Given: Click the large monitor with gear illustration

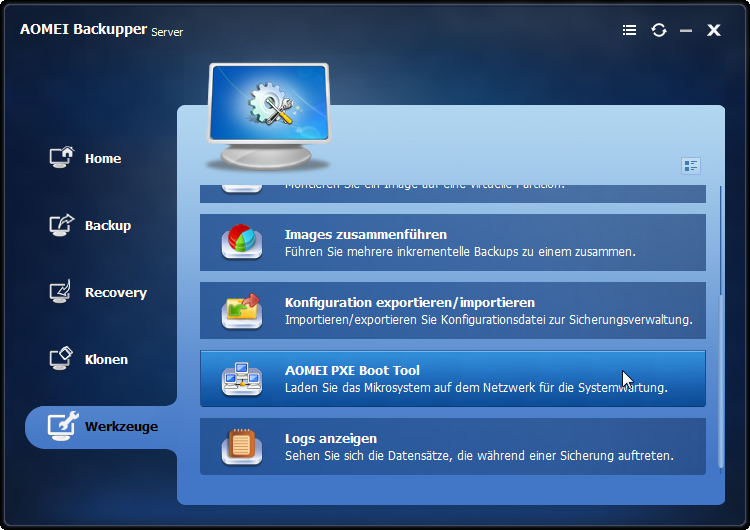Looking at the screenshot, I should (x=269, y=116).
